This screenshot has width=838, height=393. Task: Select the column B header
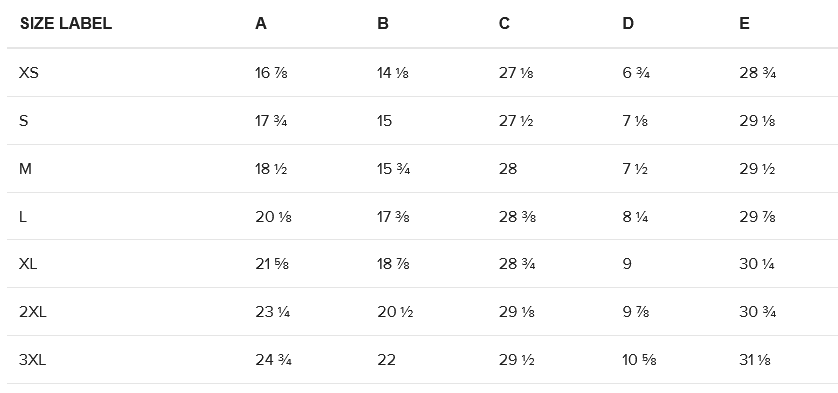click(383, 24)
